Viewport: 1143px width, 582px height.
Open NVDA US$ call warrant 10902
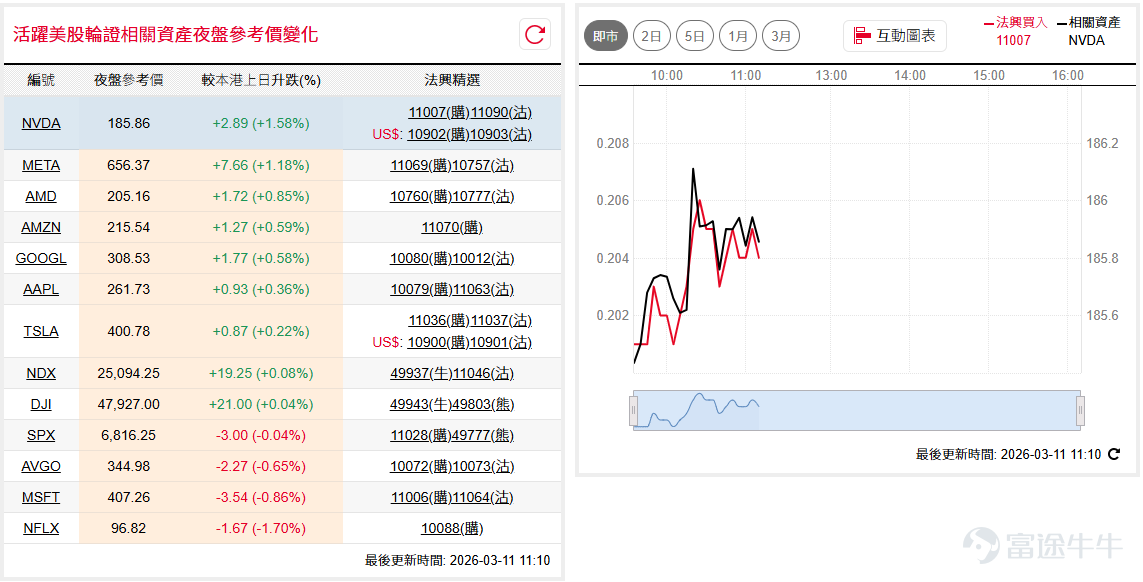click(x=438, y=134)
